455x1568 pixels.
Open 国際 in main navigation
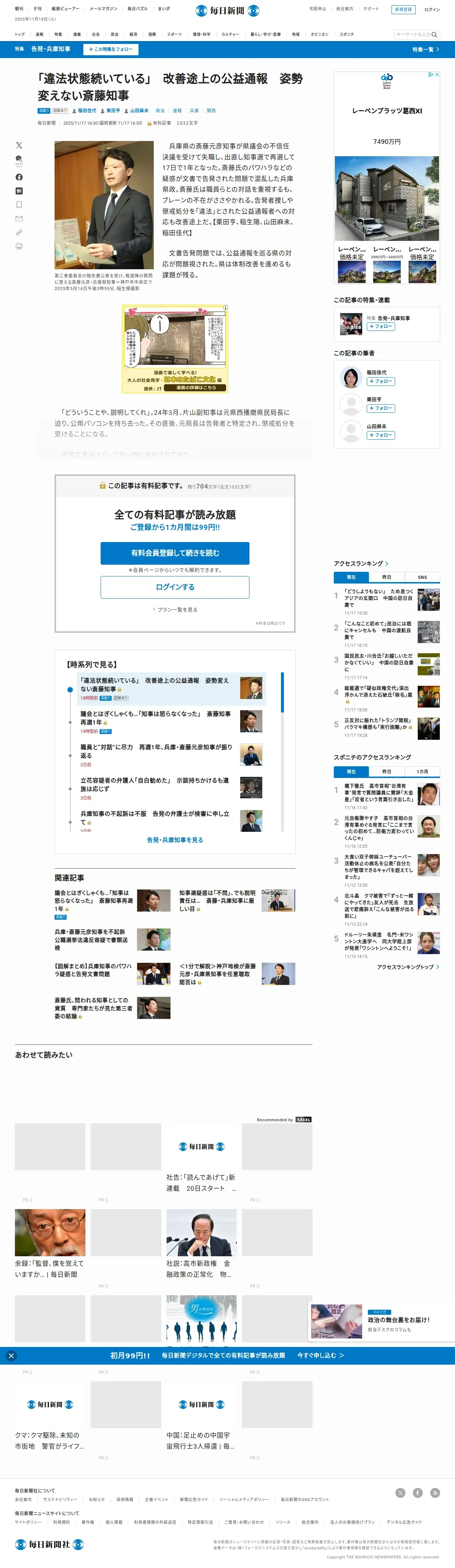(x=152, y=35)
